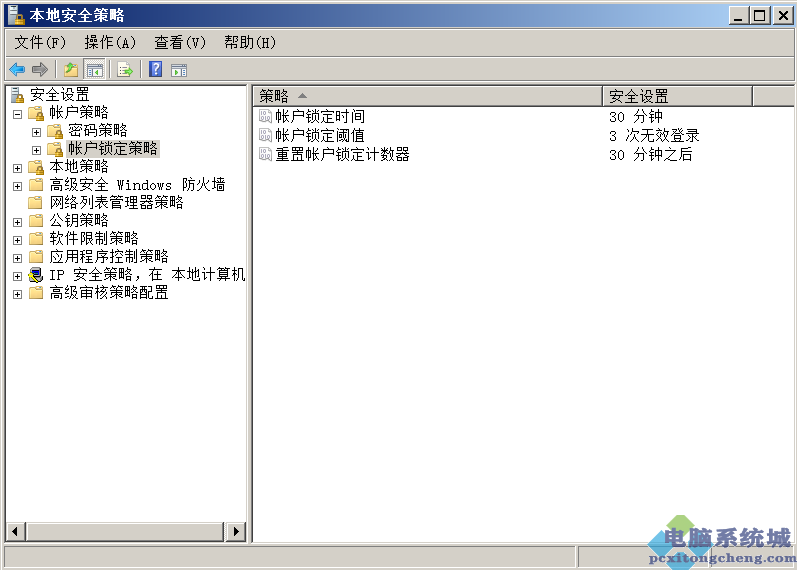This screenshot has height=570, width=797.
Task: Minimize the 本地安全策略 window
Action: click(739, 15)
